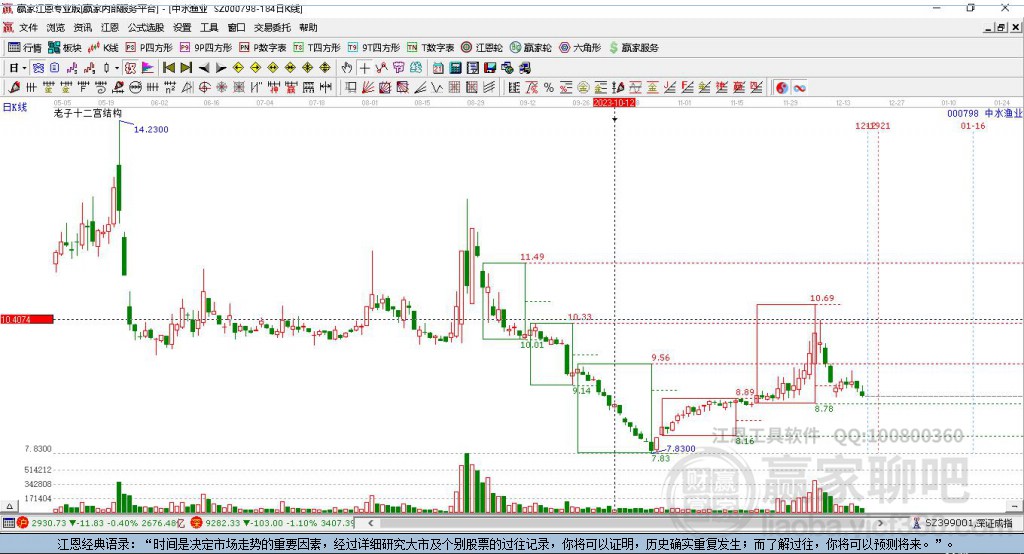Screen dimensions: 1024x554
Task: Open the 行情 quotes view
Action: tap(25, 48)
